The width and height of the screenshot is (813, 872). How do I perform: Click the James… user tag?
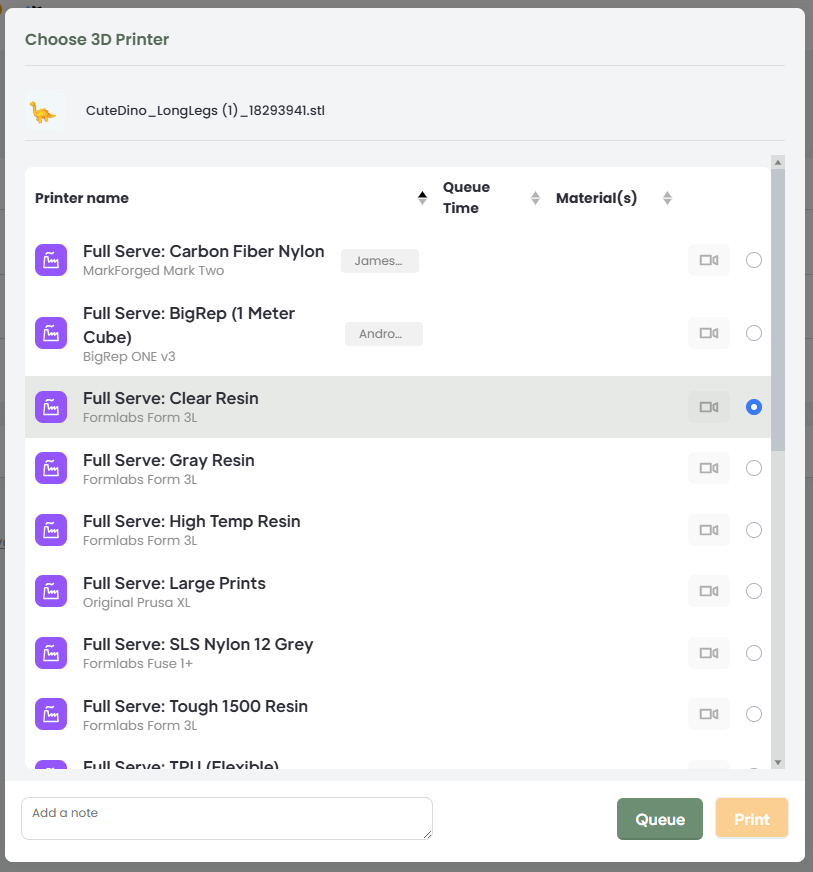[379, 261]
